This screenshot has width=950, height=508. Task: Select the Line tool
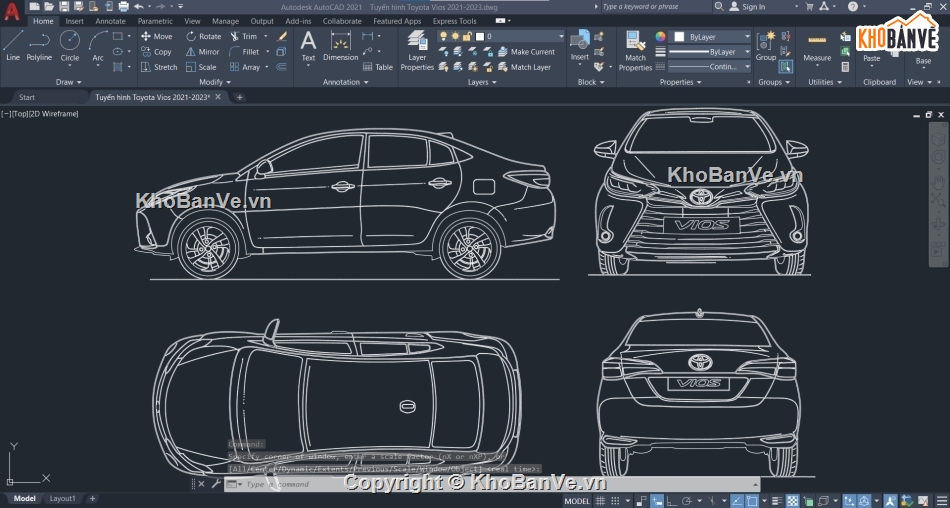(x=13, y=45)
